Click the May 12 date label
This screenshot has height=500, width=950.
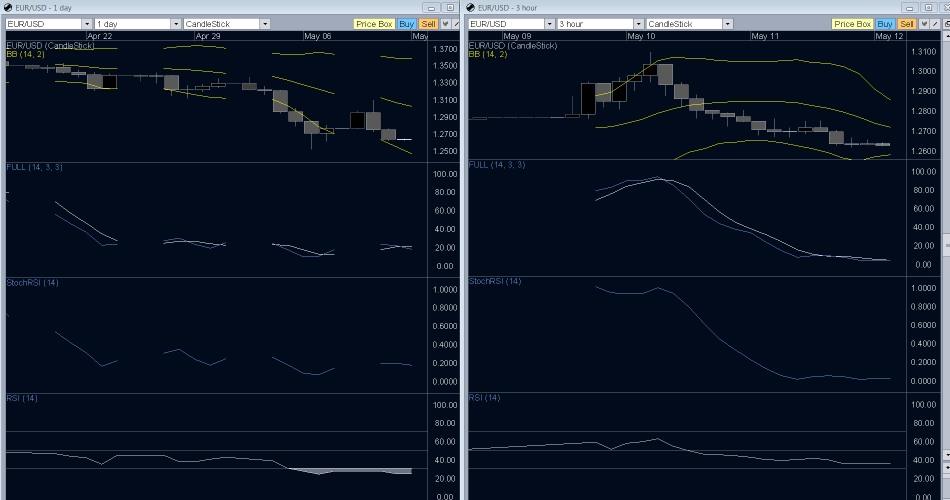(889, 36)
